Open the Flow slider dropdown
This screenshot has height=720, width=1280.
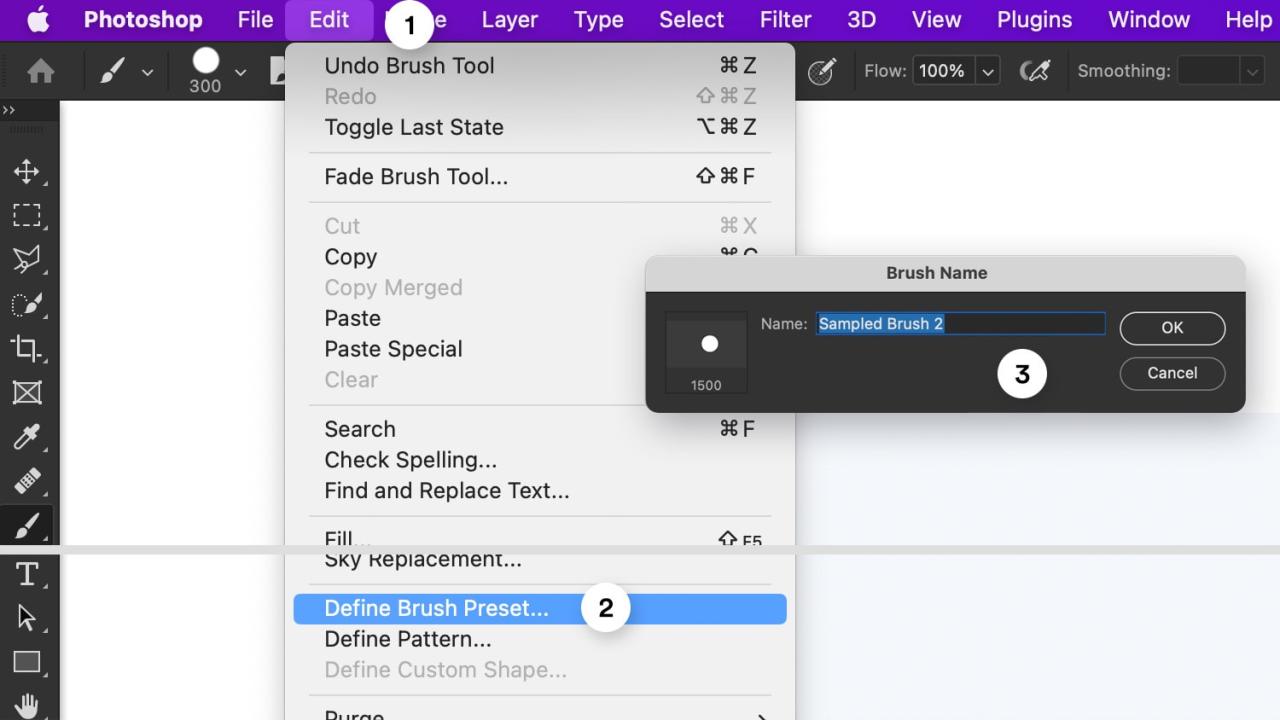coord(988,71)
